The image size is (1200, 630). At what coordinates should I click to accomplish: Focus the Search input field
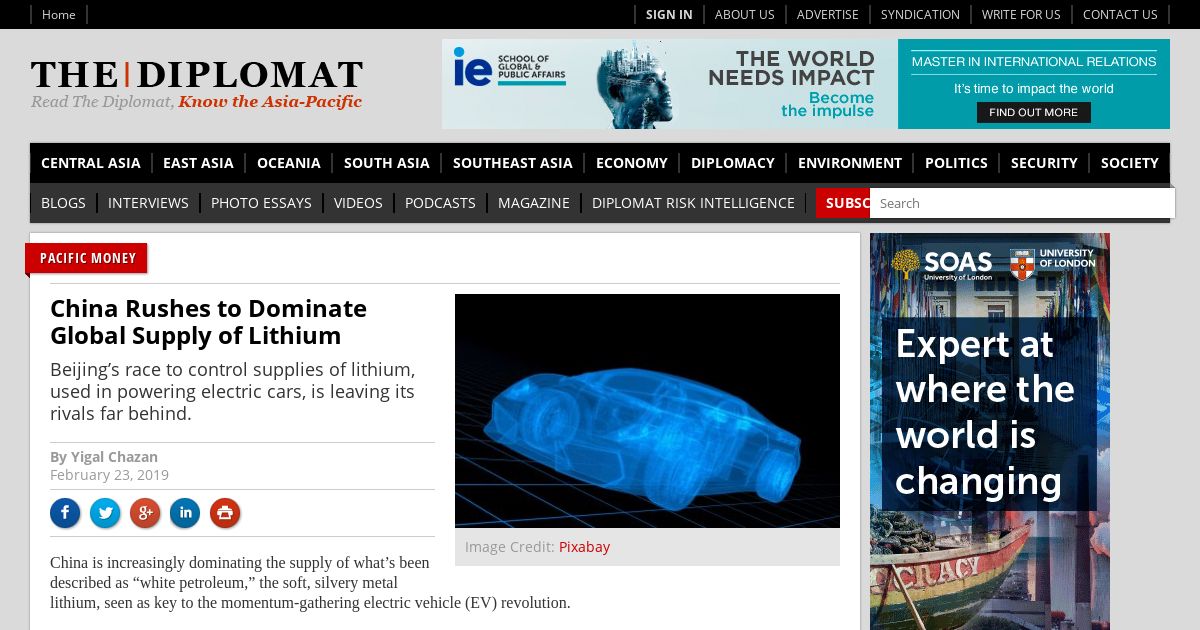1022,203
